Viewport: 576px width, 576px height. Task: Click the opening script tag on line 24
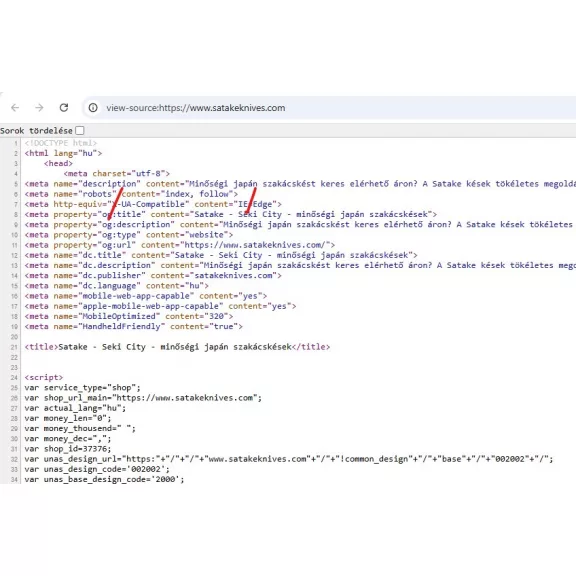[44, 377]
